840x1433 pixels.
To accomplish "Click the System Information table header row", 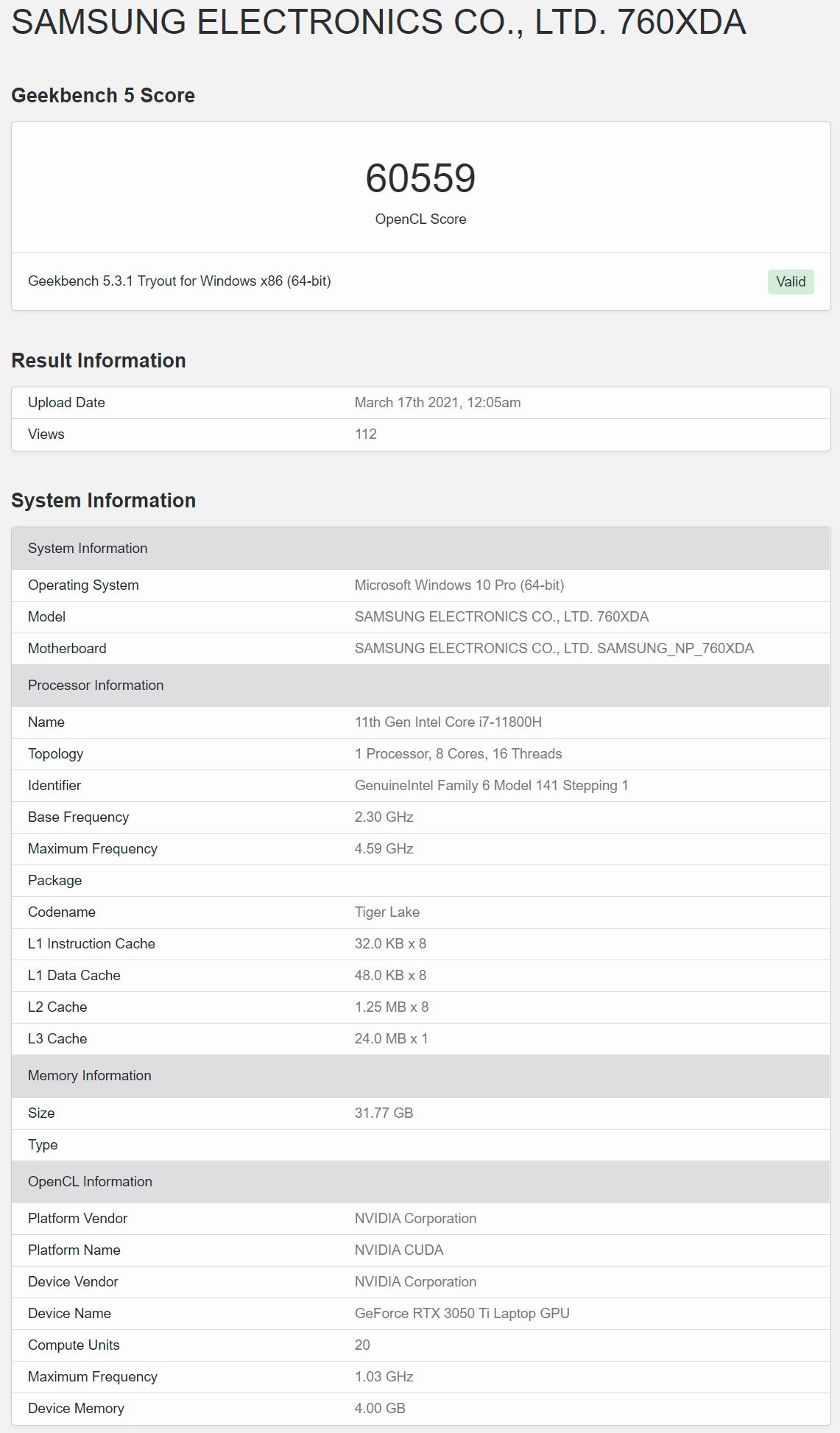I will point(420,549).
